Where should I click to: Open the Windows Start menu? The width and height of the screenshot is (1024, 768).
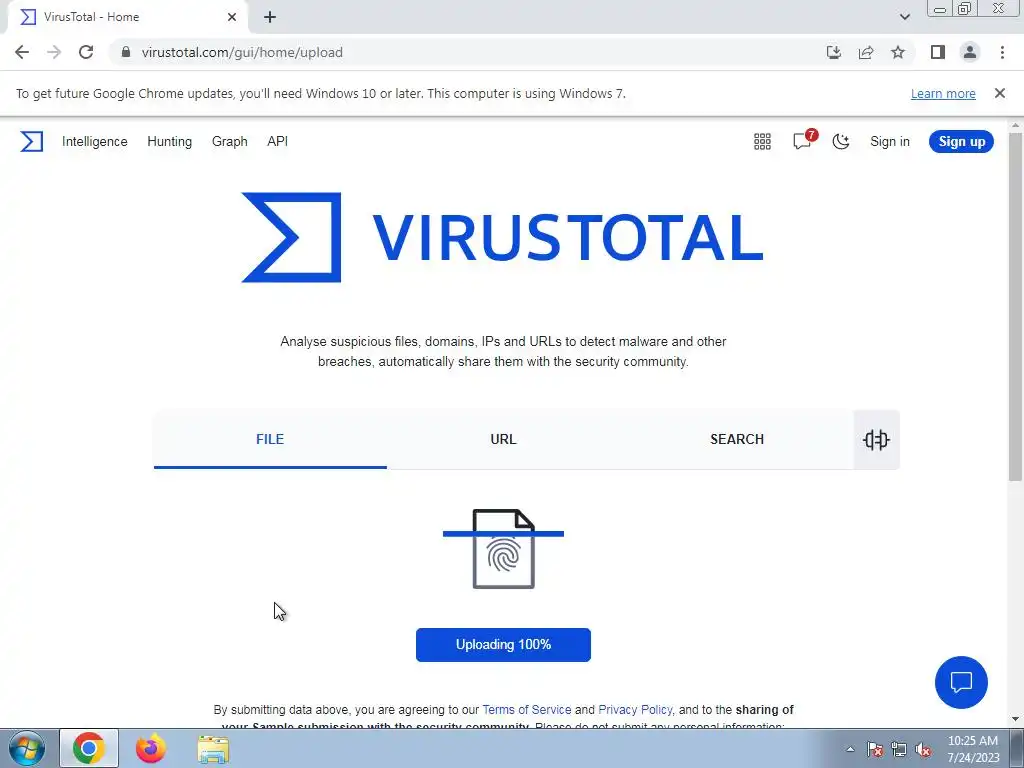click(27, 748)
